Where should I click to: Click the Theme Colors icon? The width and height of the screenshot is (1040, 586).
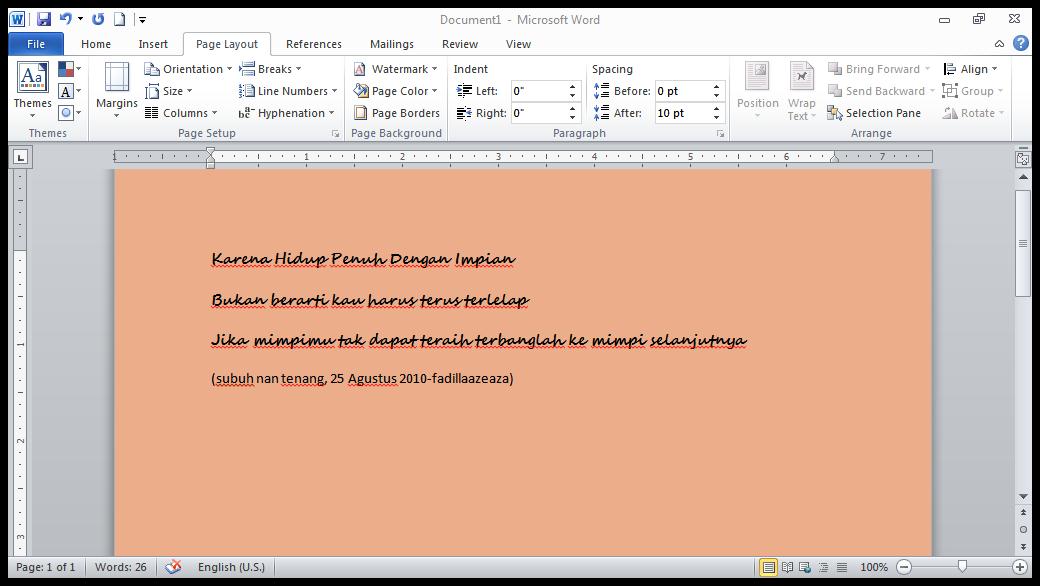[x=66, y=69]
